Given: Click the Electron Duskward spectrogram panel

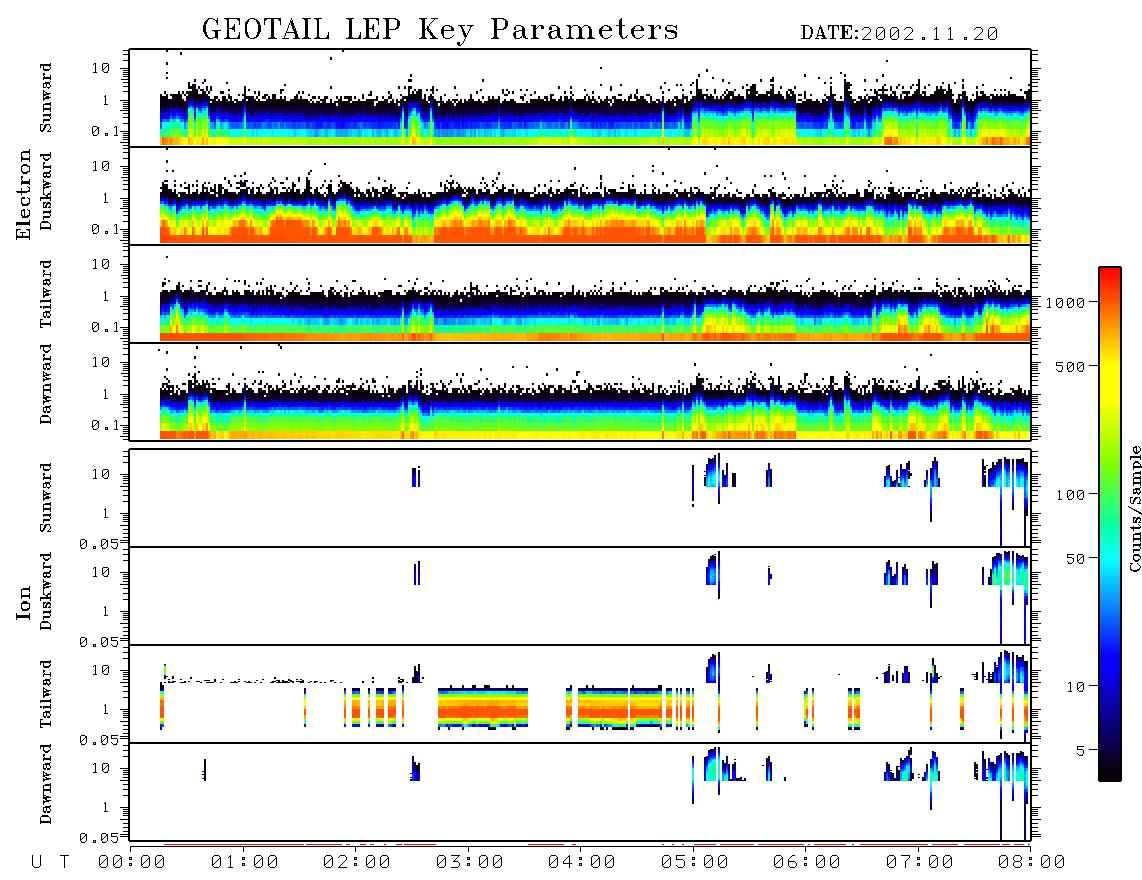Looking at the screenshot, I should tap(580, 195).
